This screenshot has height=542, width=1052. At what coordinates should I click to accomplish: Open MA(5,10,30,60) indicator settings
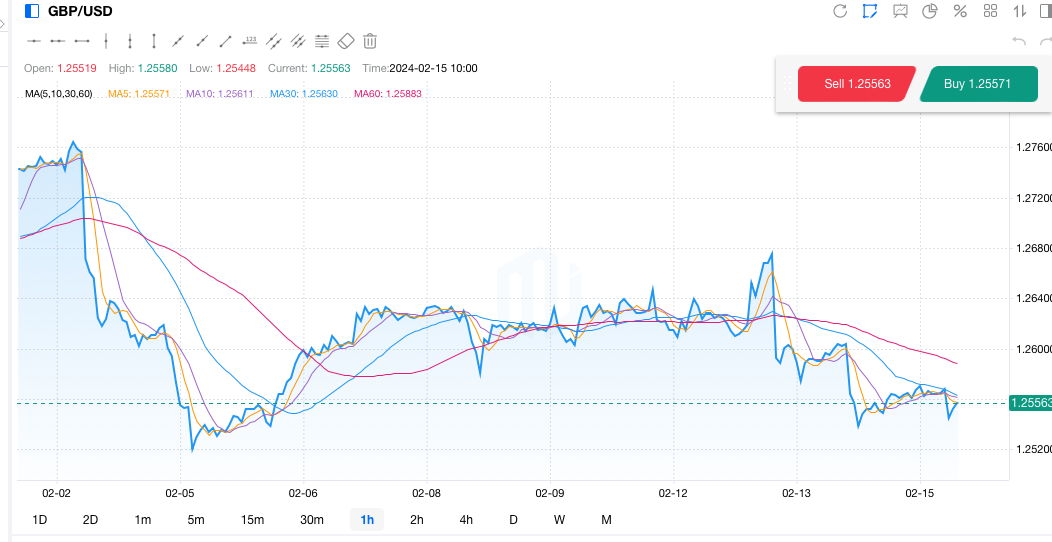(58, 93)
